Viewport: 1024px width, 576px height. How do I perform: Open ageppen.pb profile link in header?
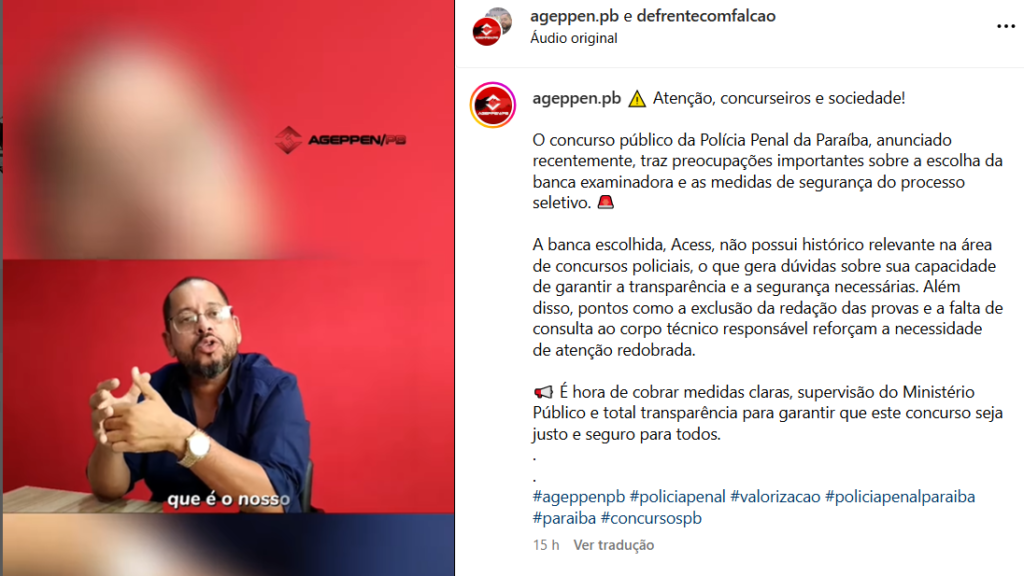pos(574,16)
